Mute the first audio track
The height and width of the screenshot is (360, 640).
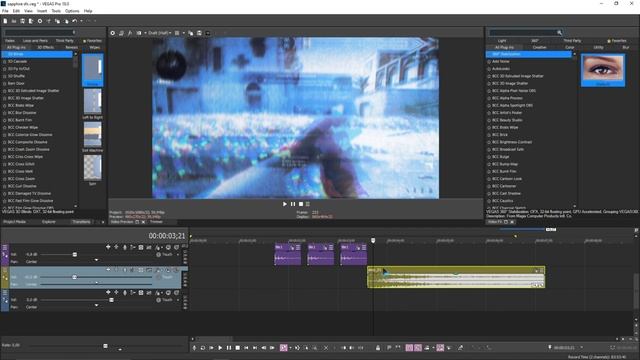168,247
